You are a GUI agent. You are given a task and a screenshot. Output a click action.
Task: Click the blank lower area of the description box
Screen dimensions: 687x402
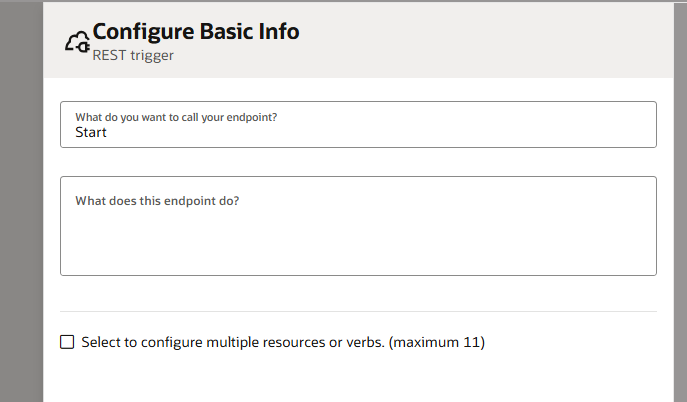tap(358, 245)
